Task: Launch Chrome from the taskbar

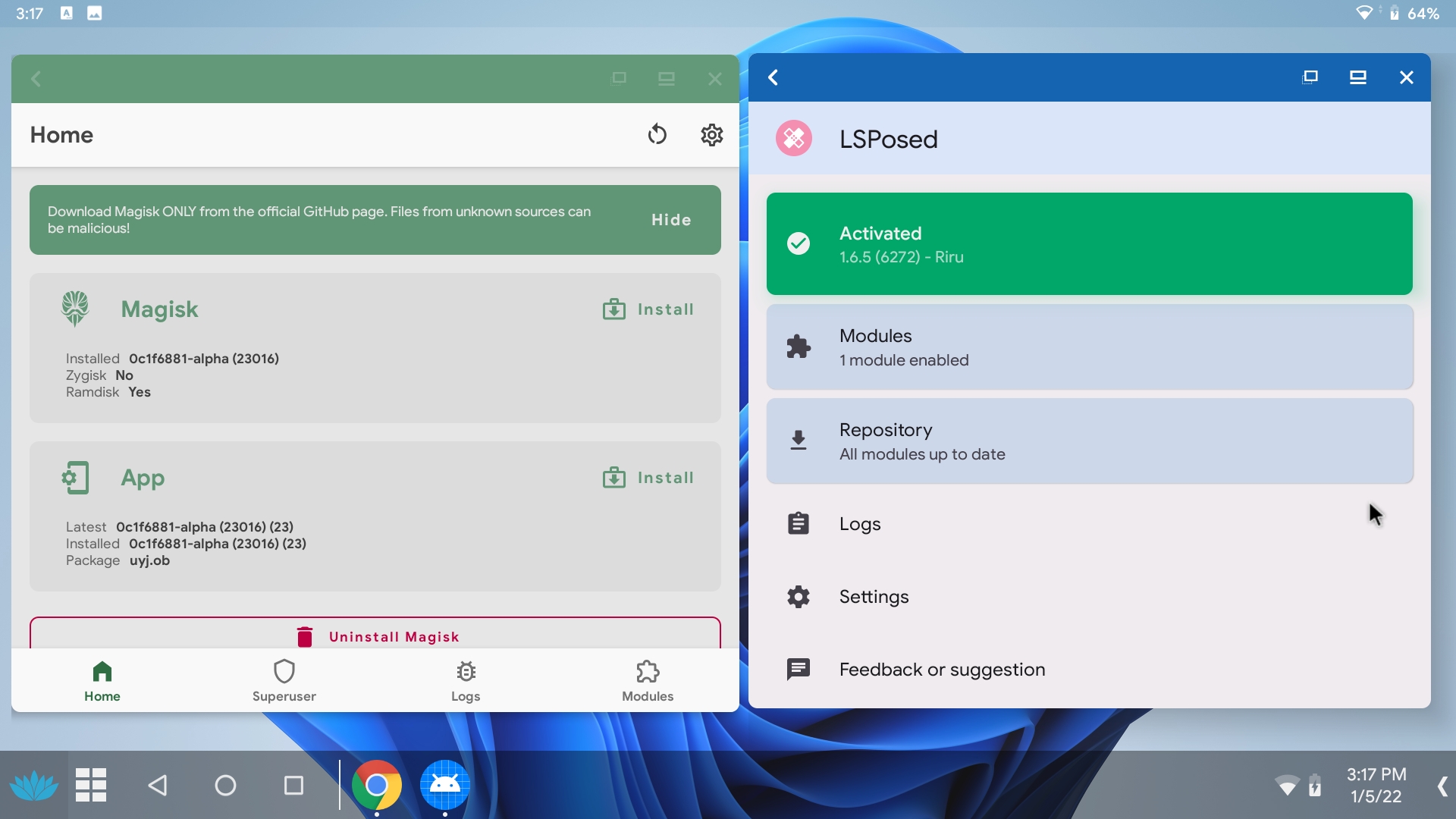Action: click(x=376, y=785)
